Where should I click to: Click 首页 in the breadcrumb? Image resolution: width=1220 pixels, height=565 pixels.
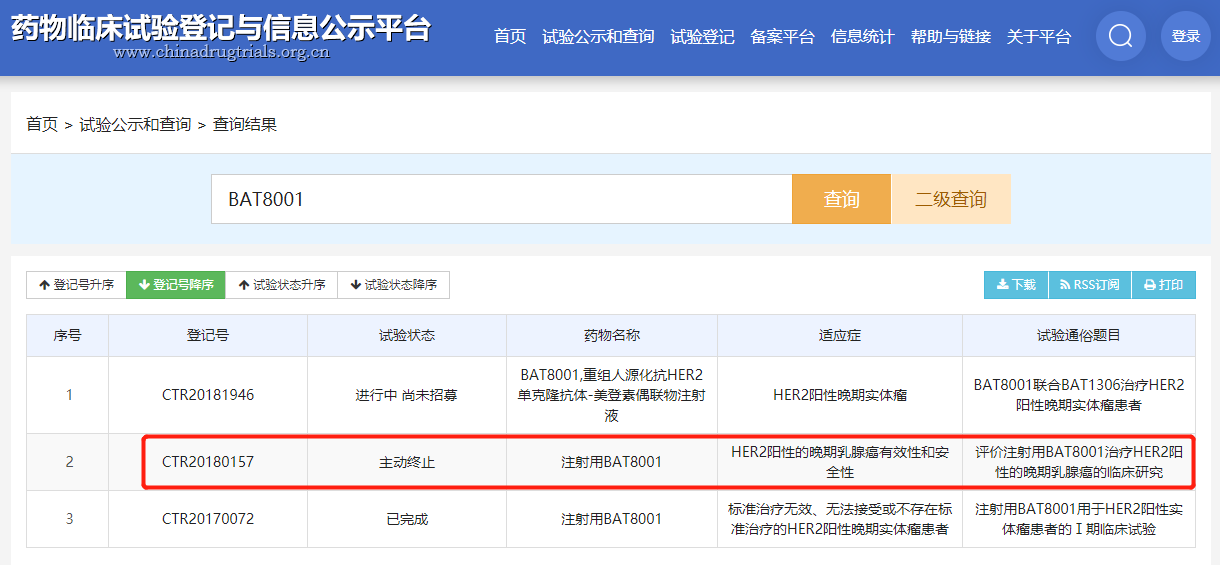[x=42, y=125]
